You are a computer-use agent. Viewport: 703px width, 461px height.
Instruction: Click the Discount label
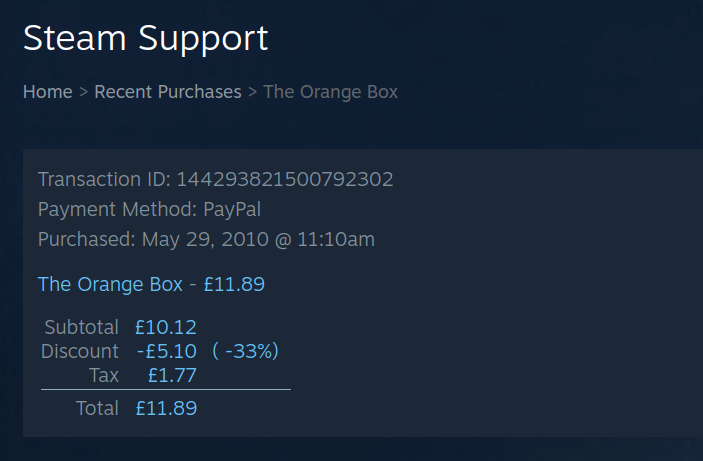click(x=80, y=351)
